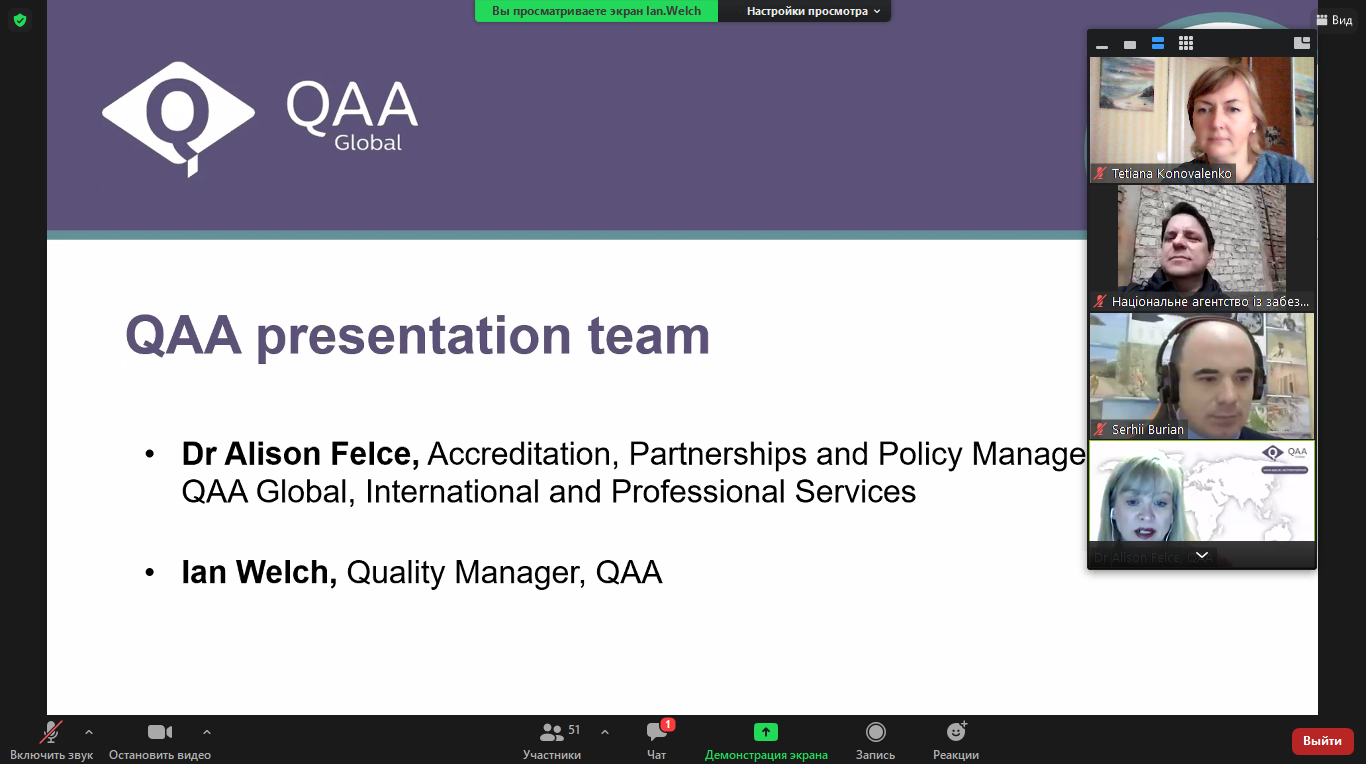1366x764 pixels.
Task: Expand video options arrow beside camera
Action: click(x=207, y=732)
